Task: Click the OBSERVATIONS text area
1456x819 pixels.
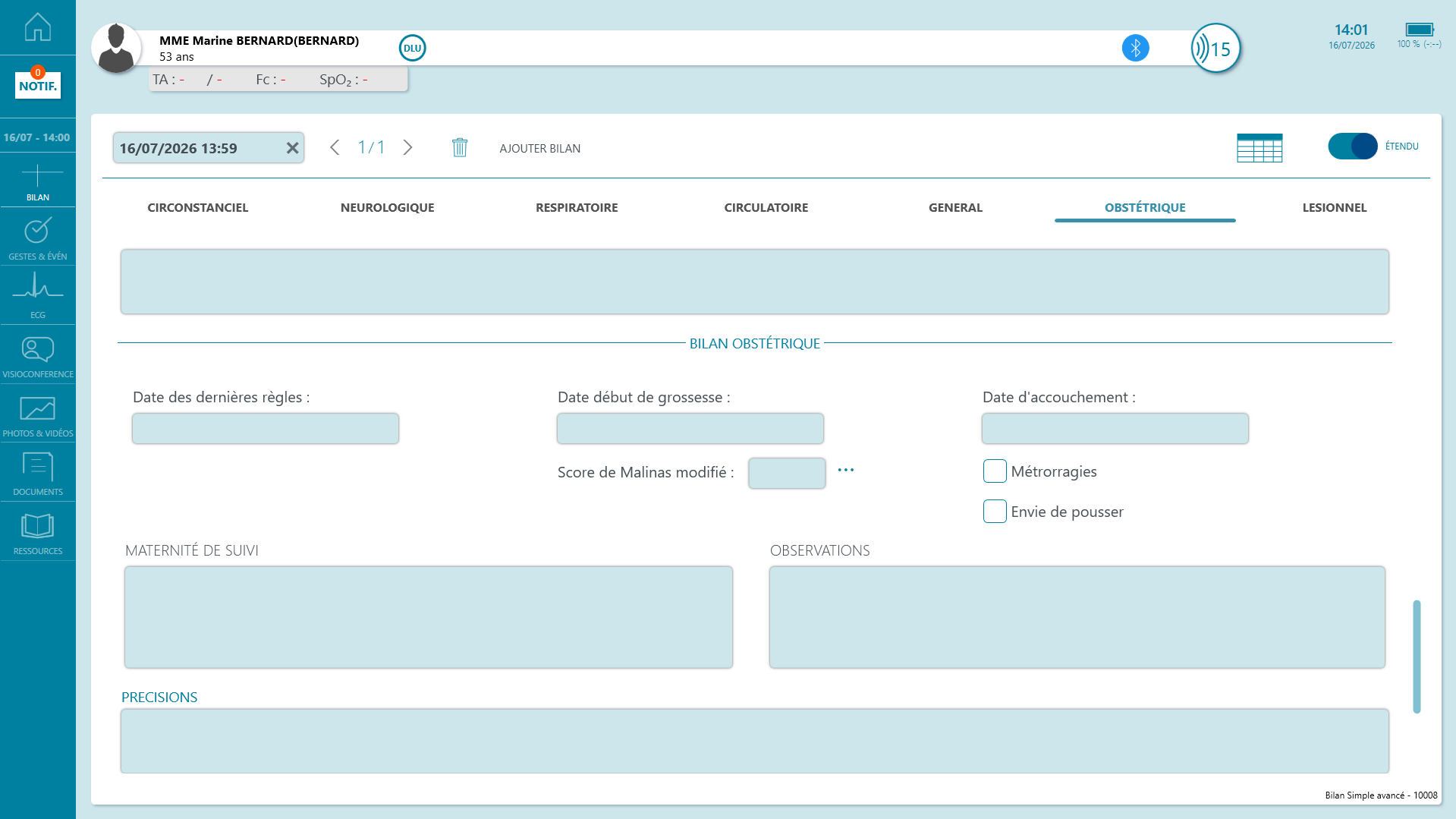Action: [x=1077, y=617]
